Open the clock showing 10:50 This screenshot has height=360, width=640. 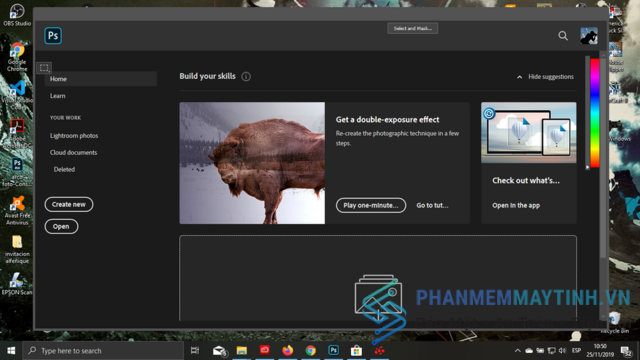[600, 351]
